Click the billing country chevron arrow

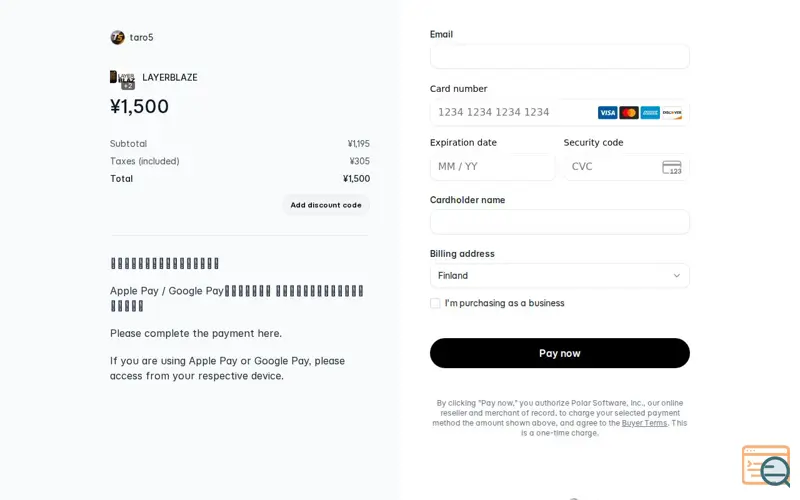pos(677,276)
